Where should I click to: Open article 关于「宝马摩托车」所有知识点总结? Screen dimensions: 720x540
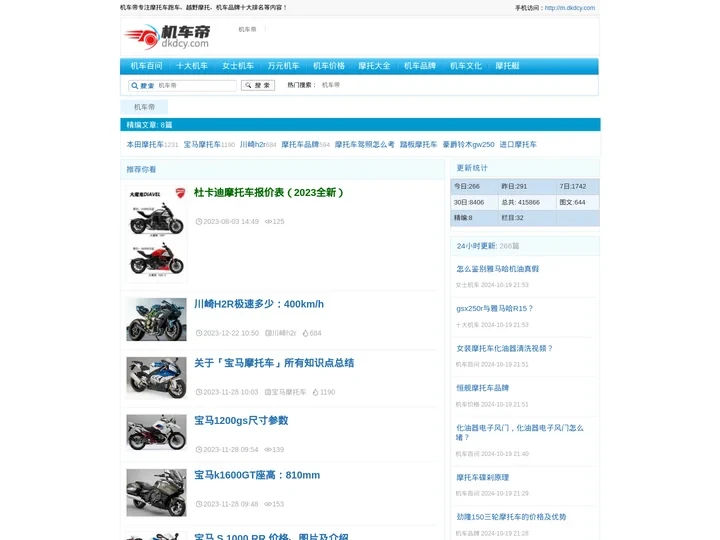pyautogui.click(x=274, y=363)
